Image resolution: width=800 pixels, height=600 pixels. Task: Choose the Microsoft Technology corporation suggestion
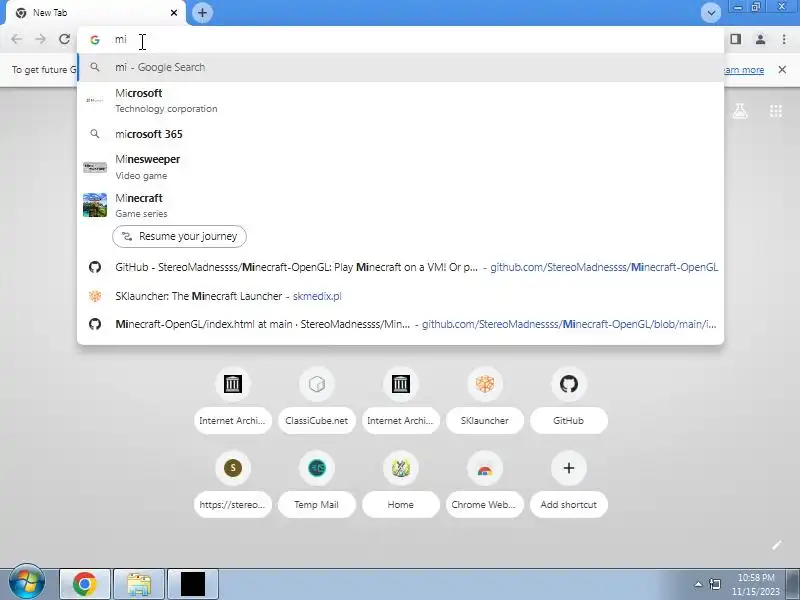pyautogui.click(x=400, y=101)
